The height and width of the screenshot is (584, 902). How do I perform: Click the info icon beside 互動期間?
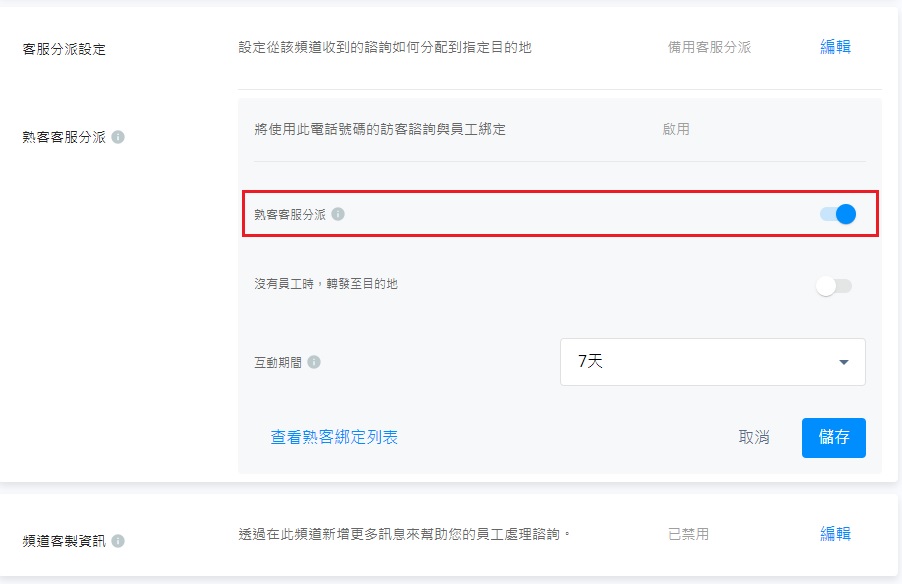314,362
